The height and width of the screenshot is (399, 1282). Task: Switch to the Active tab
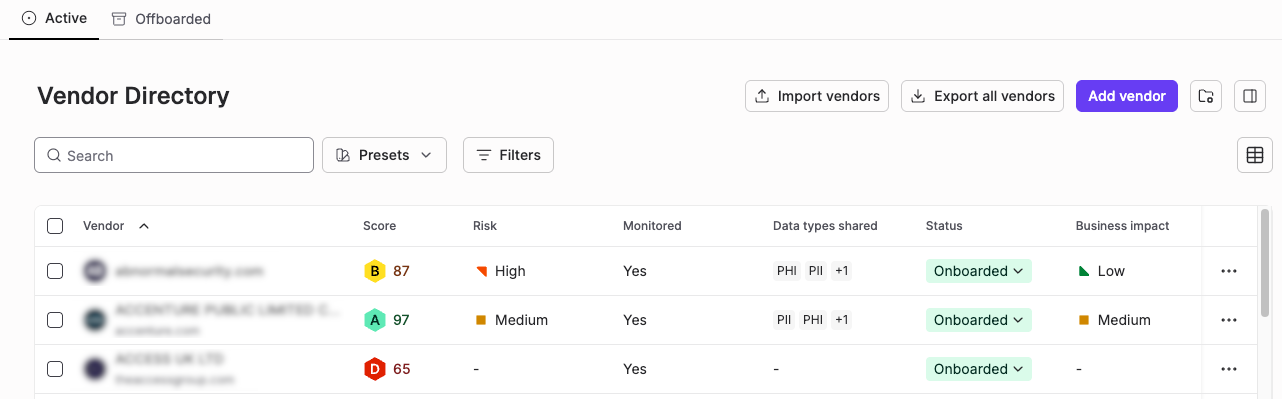click(54, 18)
